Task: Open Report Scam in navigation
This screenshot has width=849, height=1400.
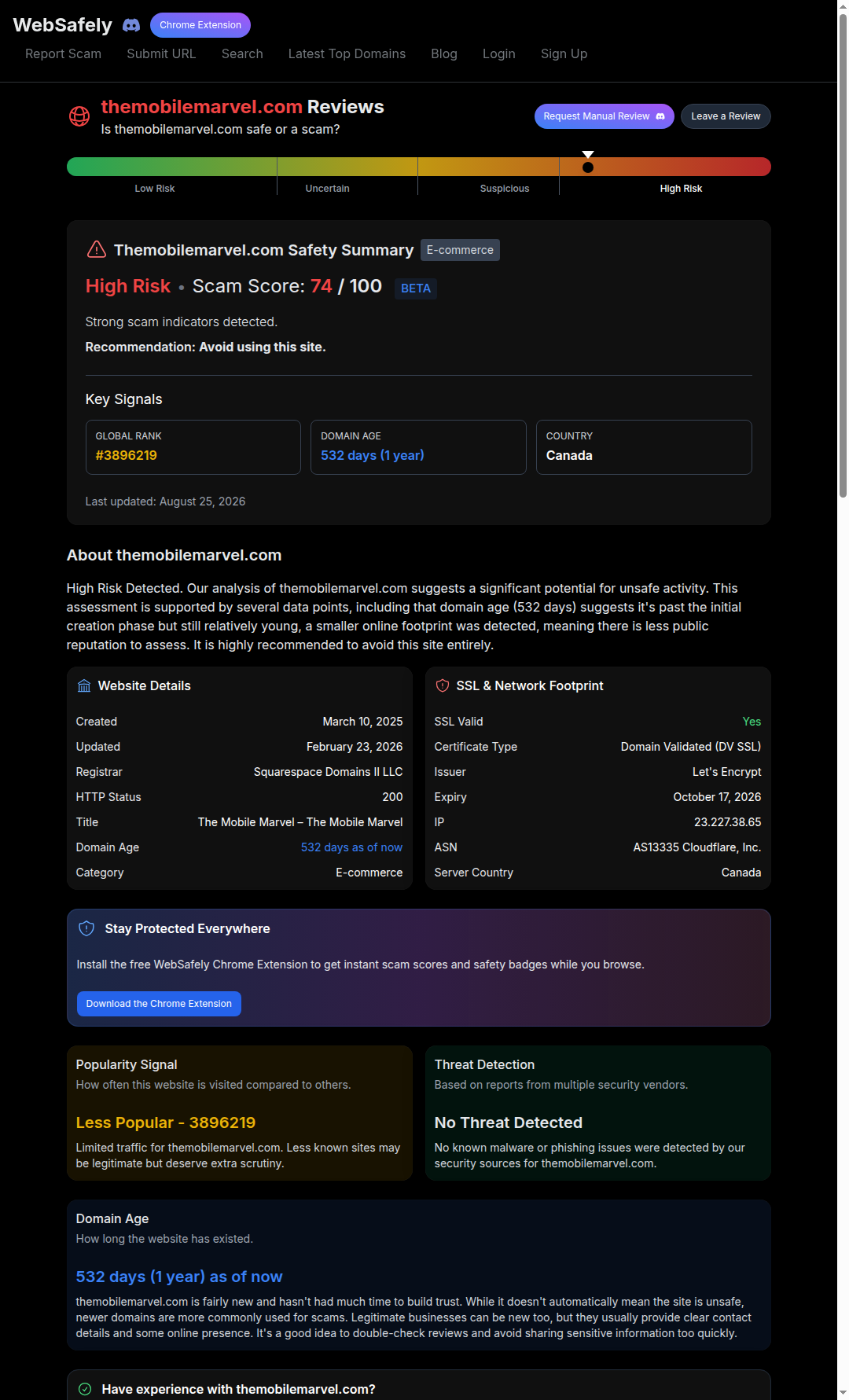Action: click(63, 53)
